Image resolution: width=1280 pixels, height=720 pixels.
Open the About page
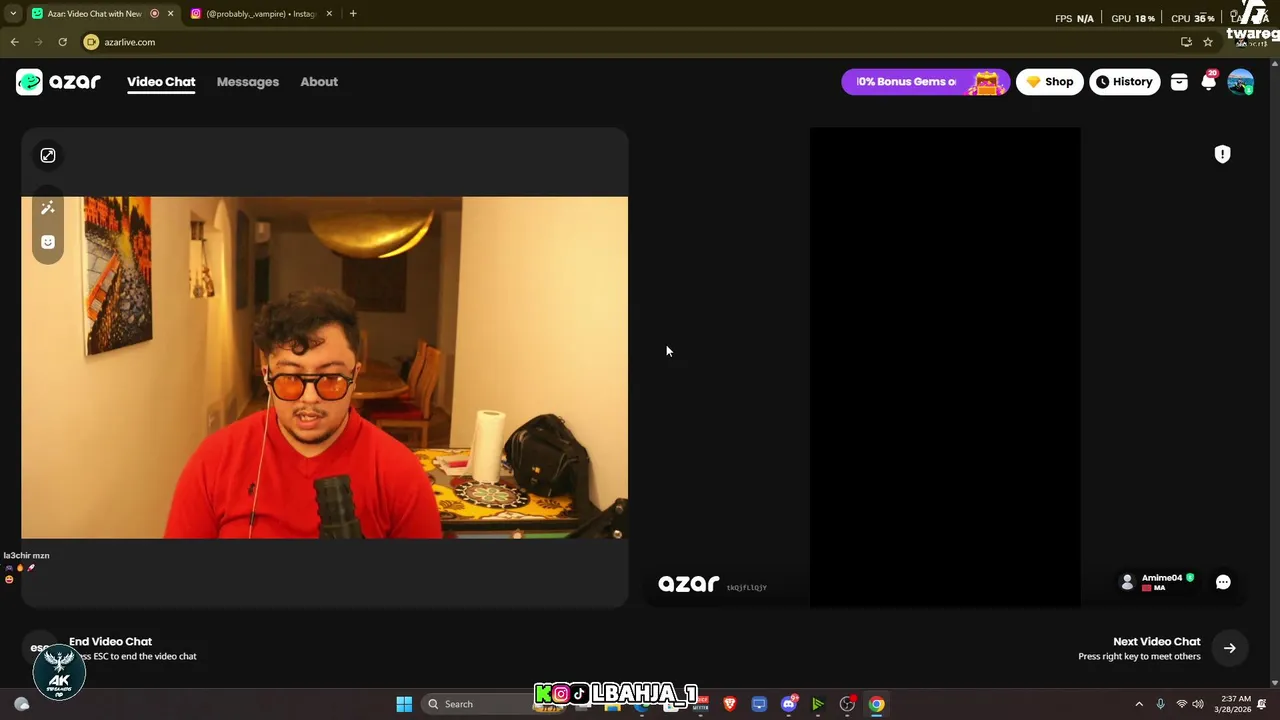click(319, 82)
